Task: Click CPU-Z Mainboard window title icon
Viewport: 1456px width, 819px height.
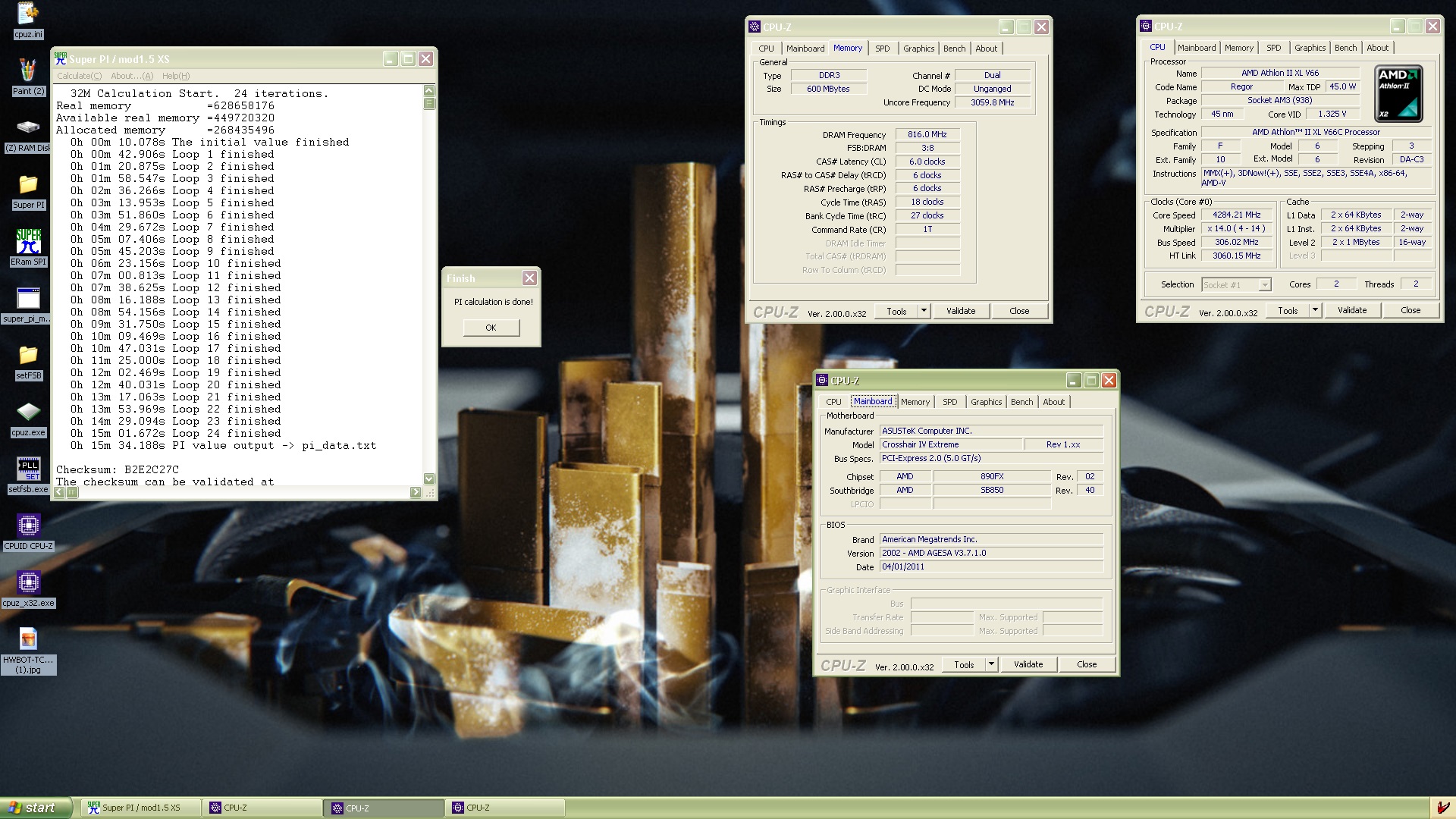Action: click(x=822, y=380)
